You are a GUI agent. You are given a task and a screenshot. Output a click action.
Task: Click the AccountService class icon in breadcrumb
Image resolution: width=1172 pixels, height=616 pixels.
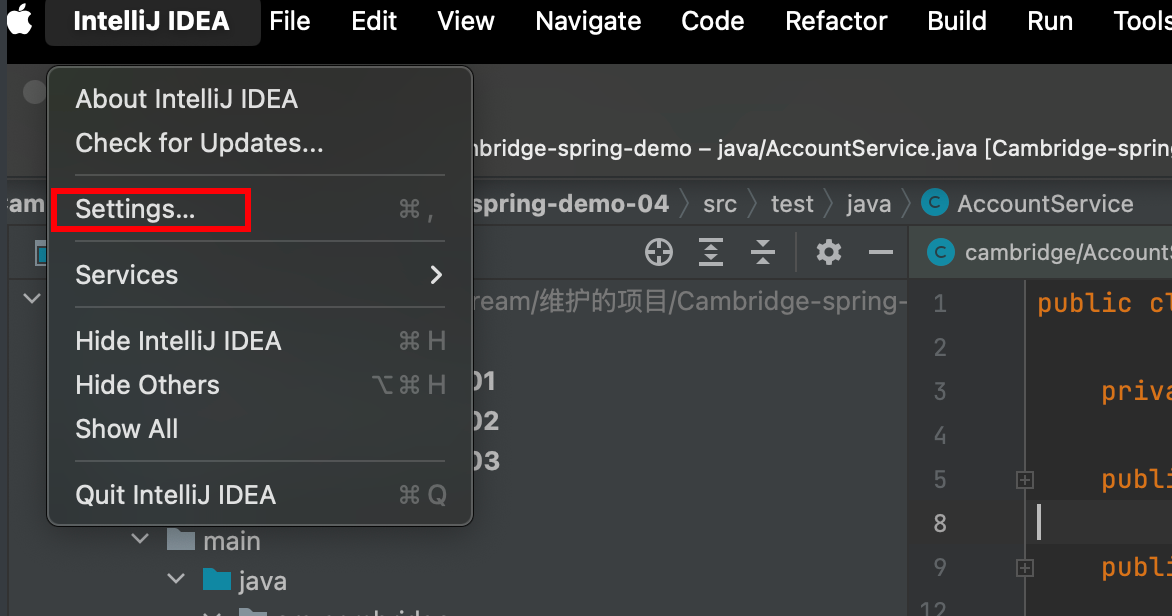coord(935,204)
